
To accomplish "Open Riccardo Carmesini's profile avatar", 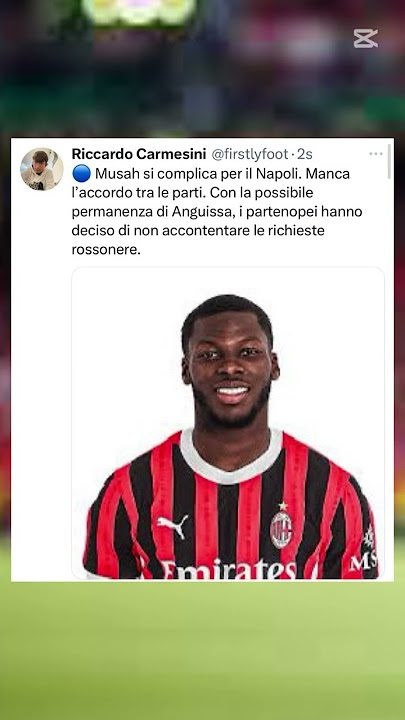I will pyautogui.click(x=42, y=169).
